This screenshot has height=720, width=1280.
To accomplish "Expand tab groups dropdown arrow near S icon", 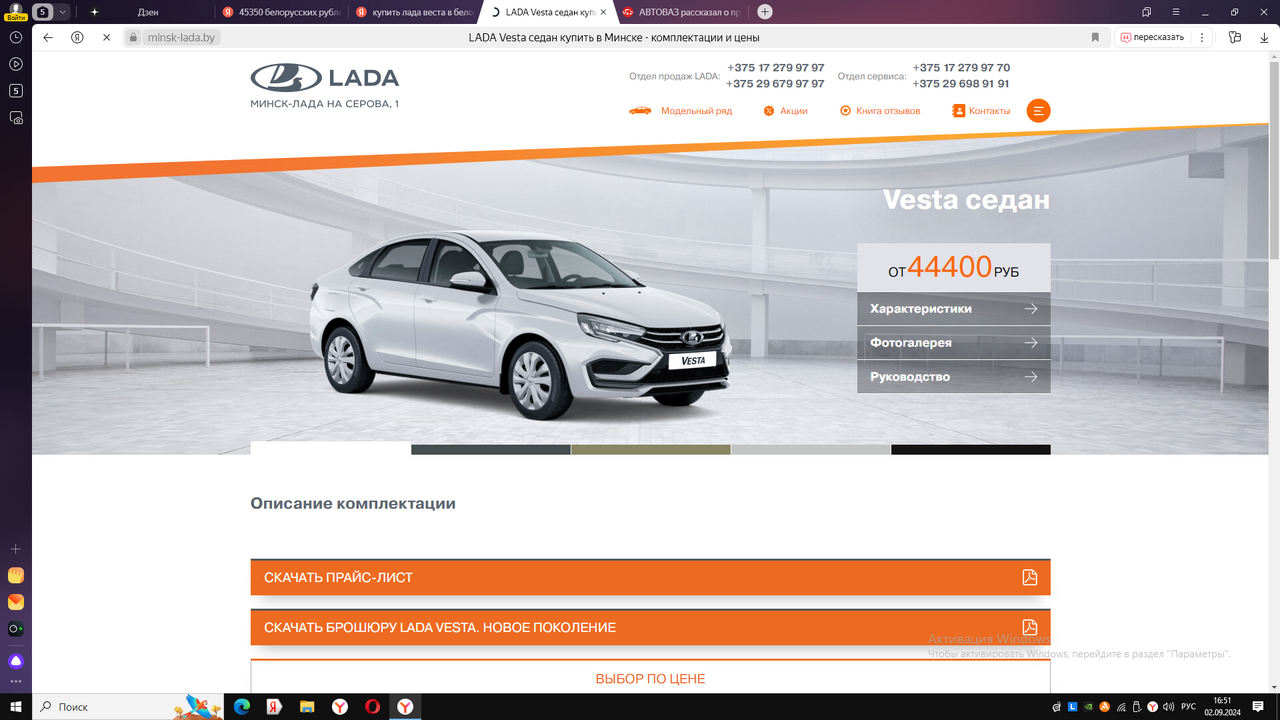I will pos(63,12).
